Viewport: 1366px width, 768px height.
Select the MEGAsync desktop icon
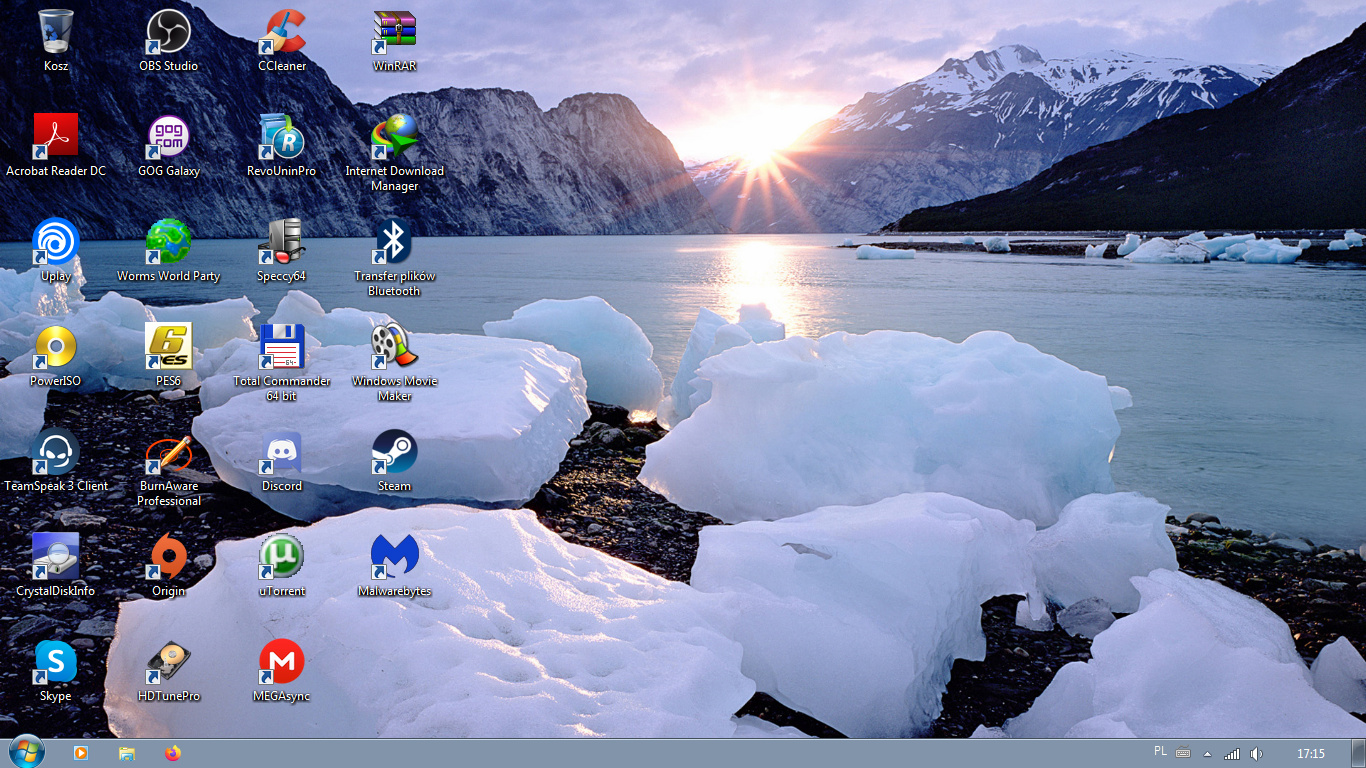(282, 662)
